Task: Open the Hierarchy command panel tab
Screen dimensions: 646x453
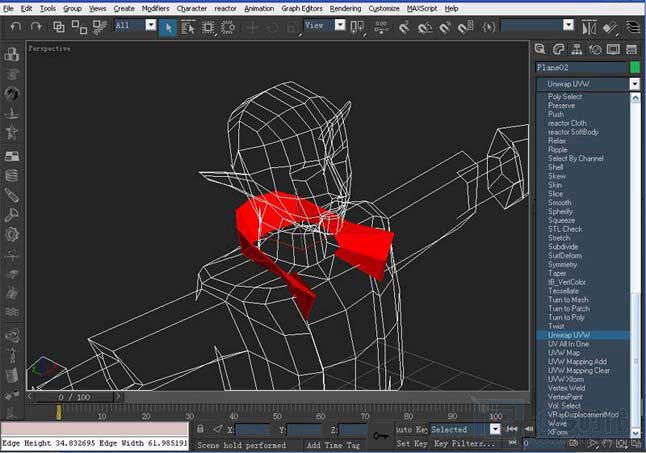Action: pyautogui.click(x=577, y=49)
